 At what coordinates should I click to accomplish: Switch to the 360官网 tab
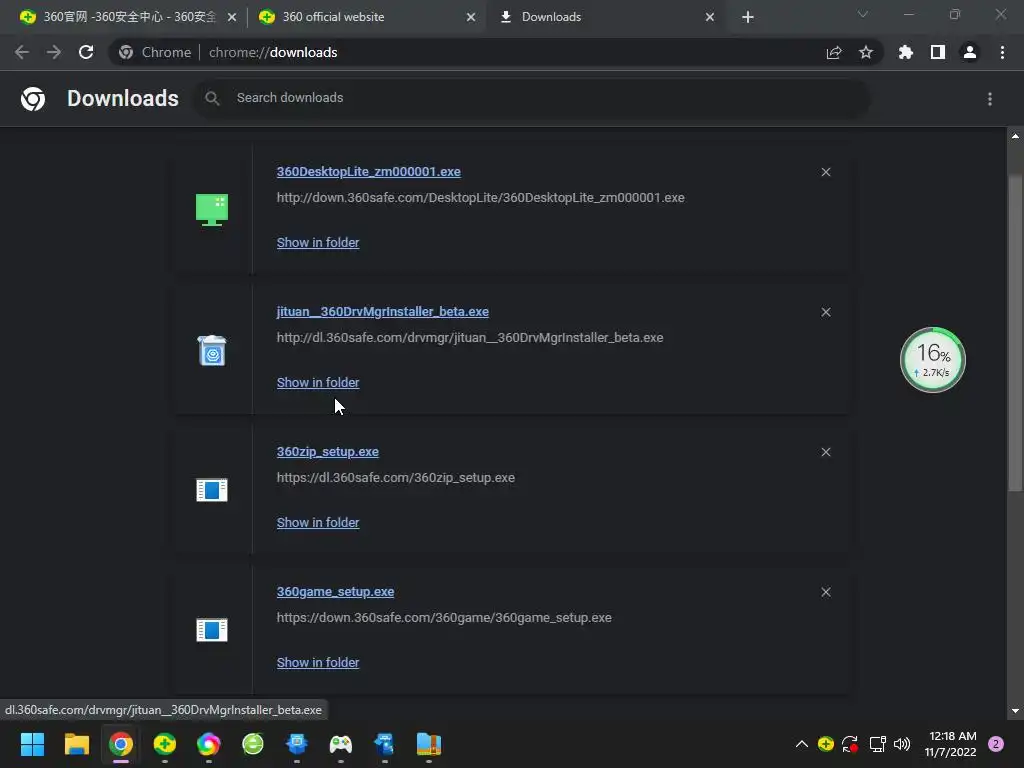[x=128, y=17]
